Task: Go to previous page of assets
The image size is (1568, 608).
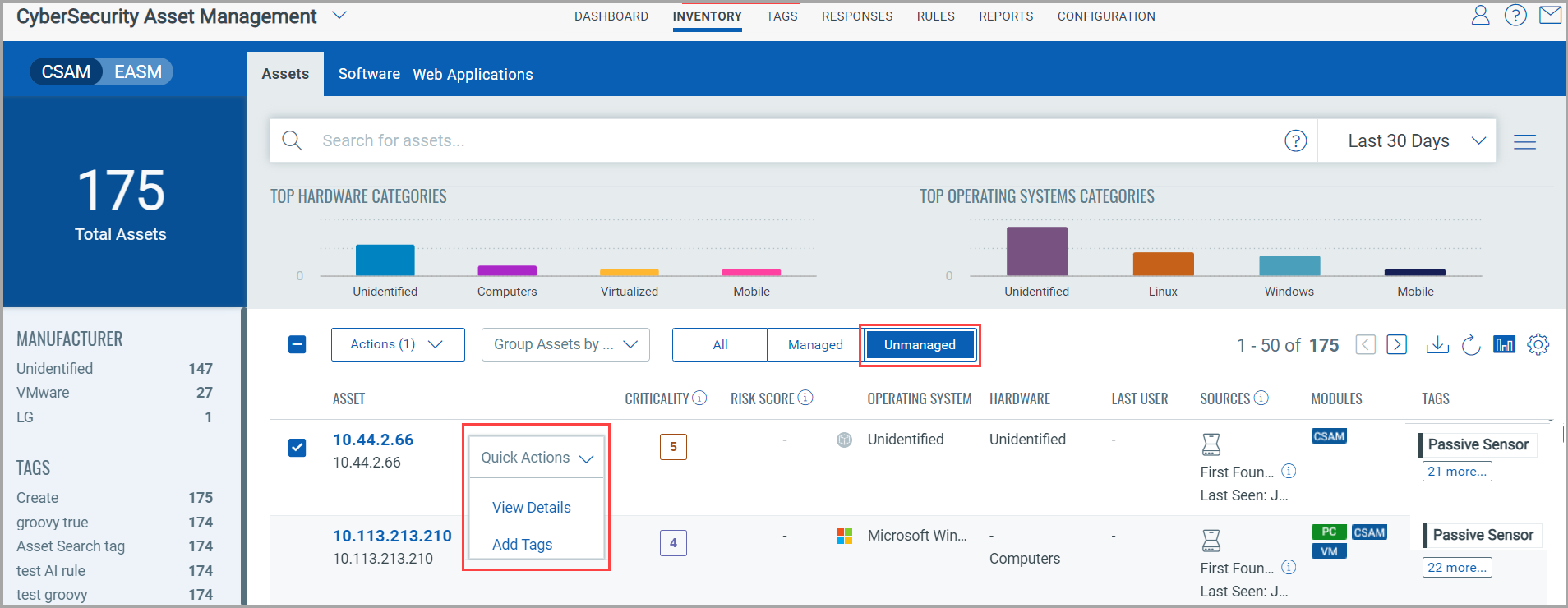Action: click(x=1365, y=344)
